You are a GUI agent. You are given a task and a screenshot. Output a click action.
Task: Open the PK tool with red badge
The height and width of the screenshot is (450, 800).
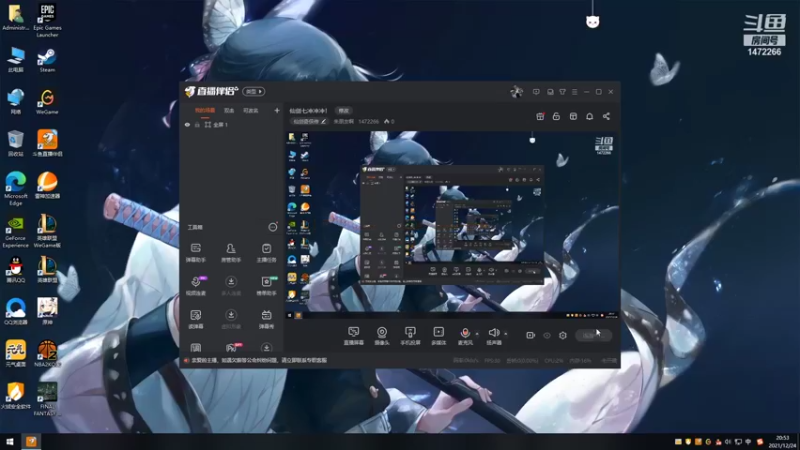232,347
